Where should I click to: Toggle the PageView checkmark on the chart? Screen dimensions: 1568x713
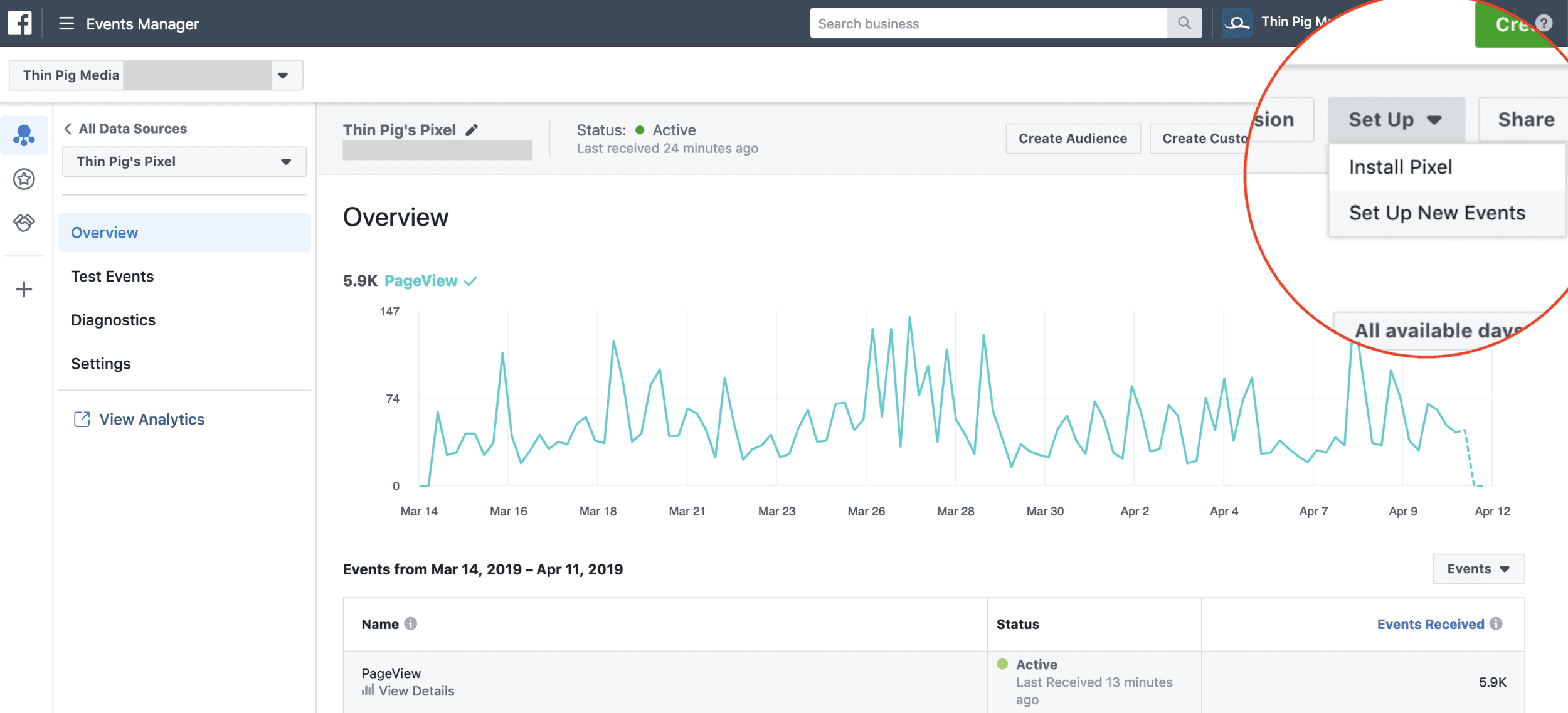(x=470, y=281)
